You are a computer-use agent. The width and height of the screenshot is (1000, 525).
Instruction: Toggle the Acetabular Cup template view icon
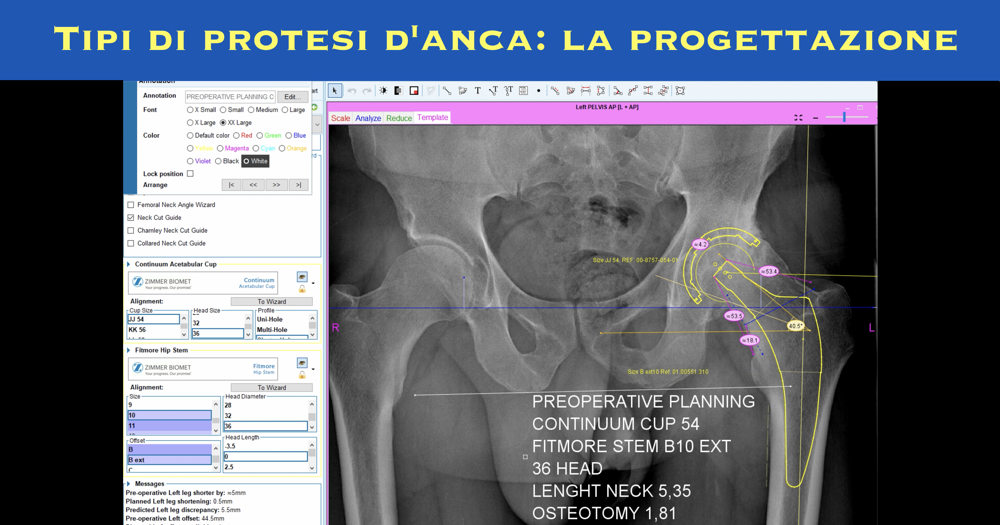click(x=302, y=277)
